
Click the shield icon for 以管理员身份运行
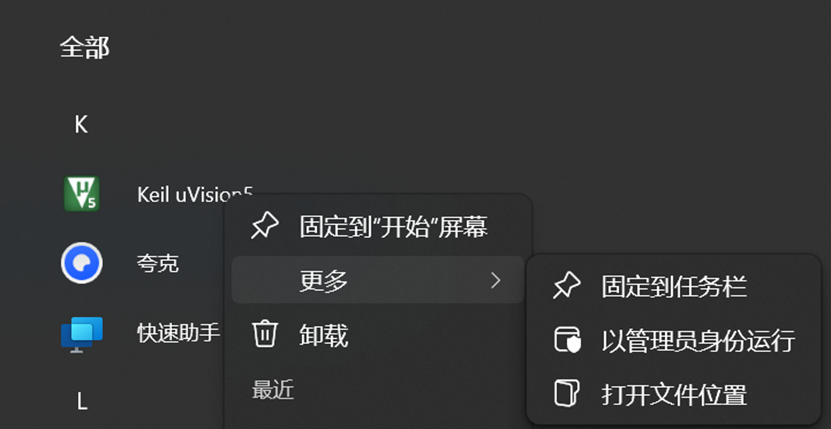point(567,340)
